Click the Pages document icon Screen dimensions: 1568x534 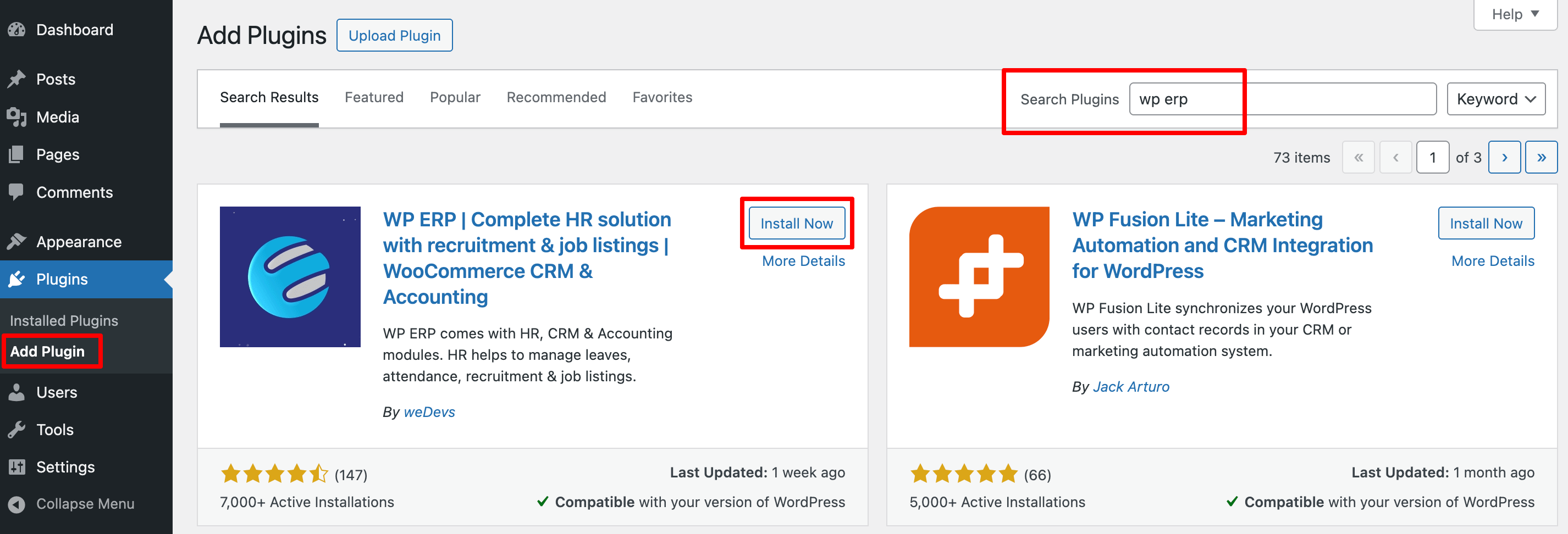16,154
